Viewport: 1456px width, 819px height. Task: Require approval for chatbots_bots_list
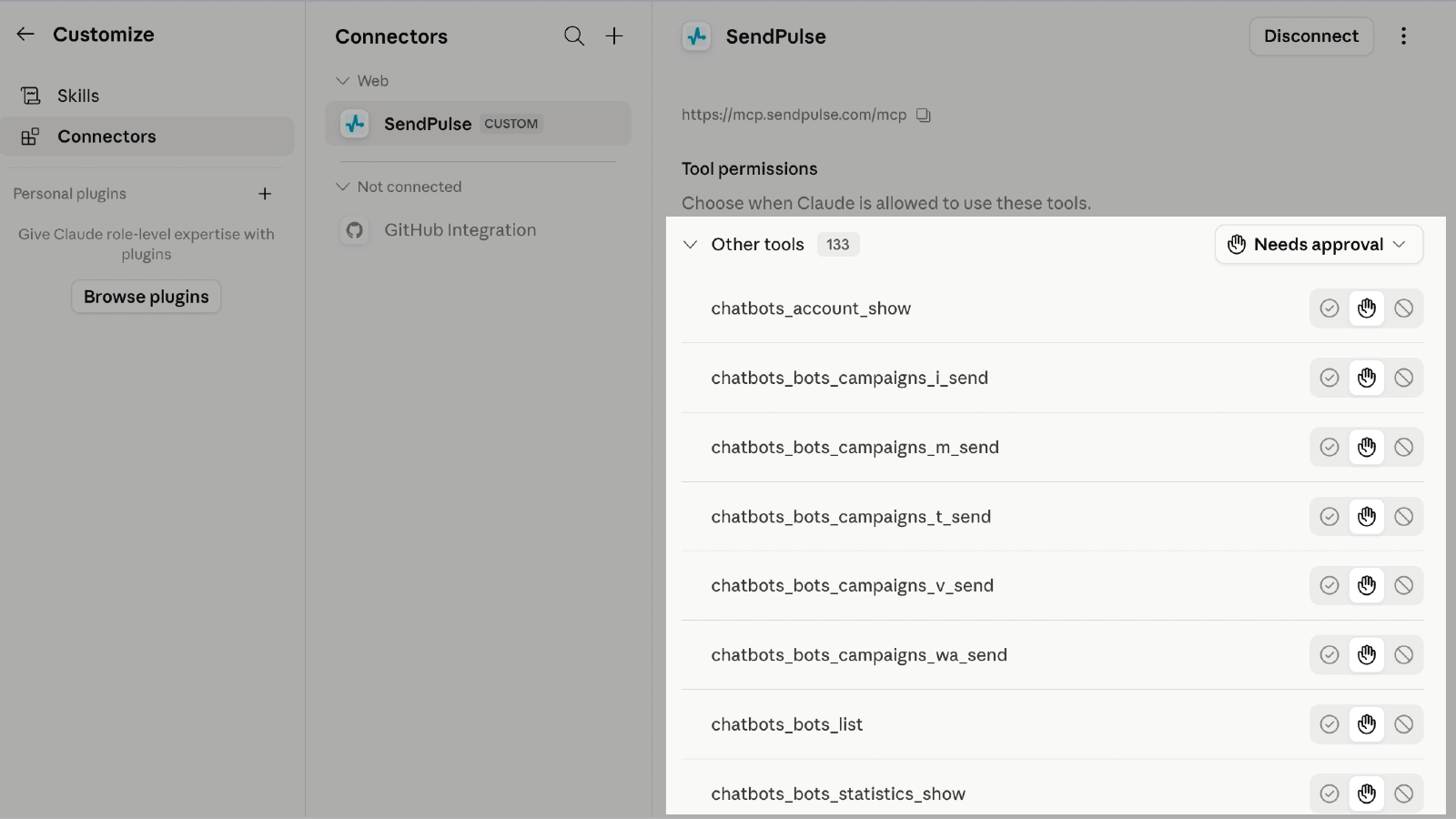(x=1367, y=724)
